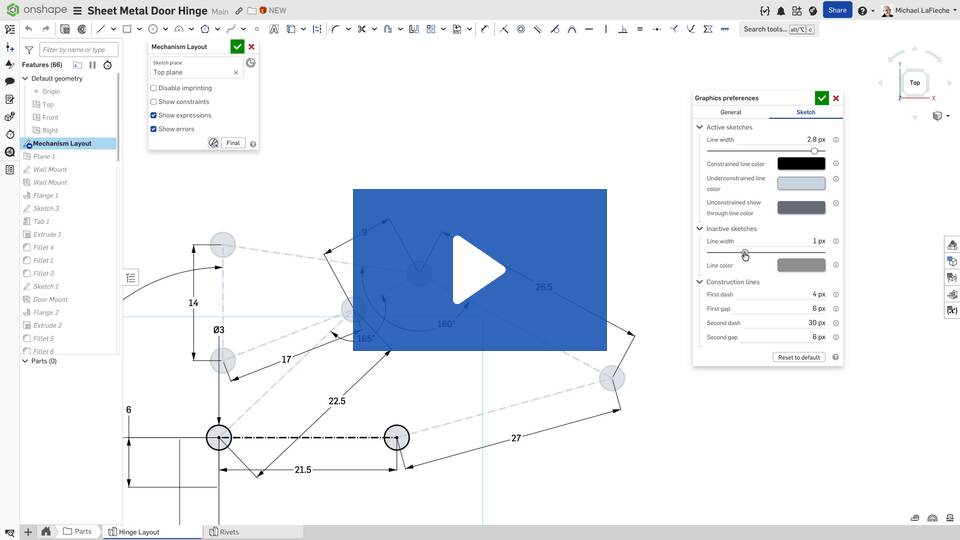Viewport: 960px width, 540px height.
Task: Apply the Horizontal constraint tool
Action: coord(589,29)
